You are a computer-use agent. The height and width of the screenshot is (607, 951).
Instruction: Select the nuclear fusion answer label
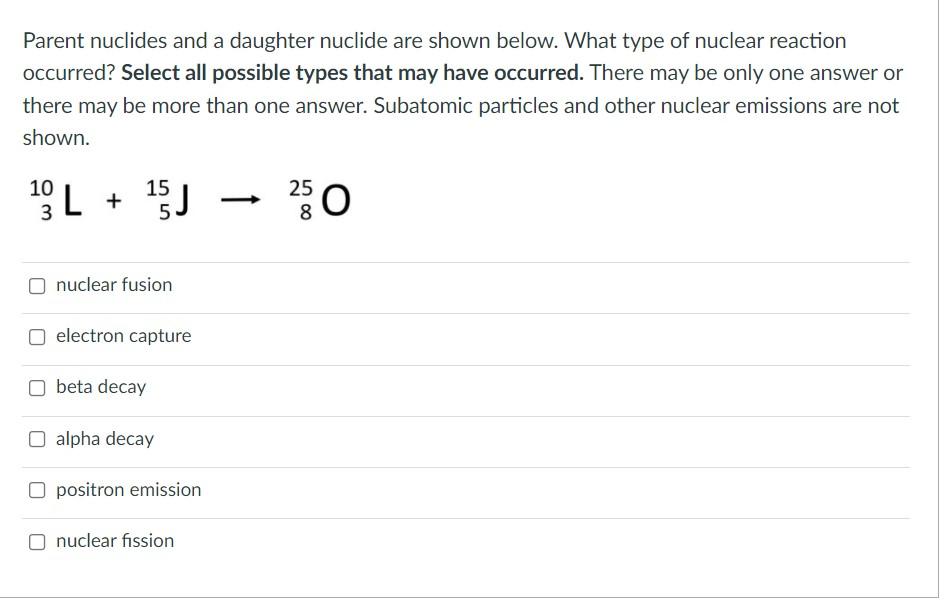[x=114, y=285]
